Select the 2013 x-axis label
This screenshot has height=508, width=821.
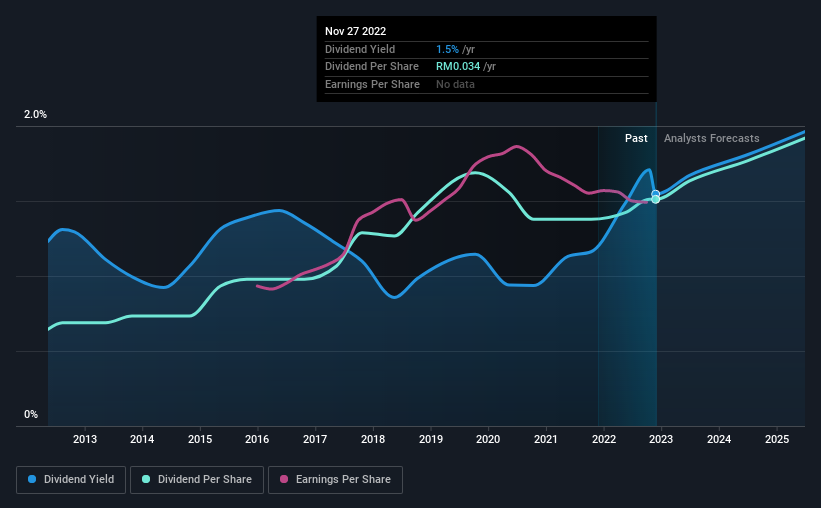pyautogui.click(x=85, y=439)
